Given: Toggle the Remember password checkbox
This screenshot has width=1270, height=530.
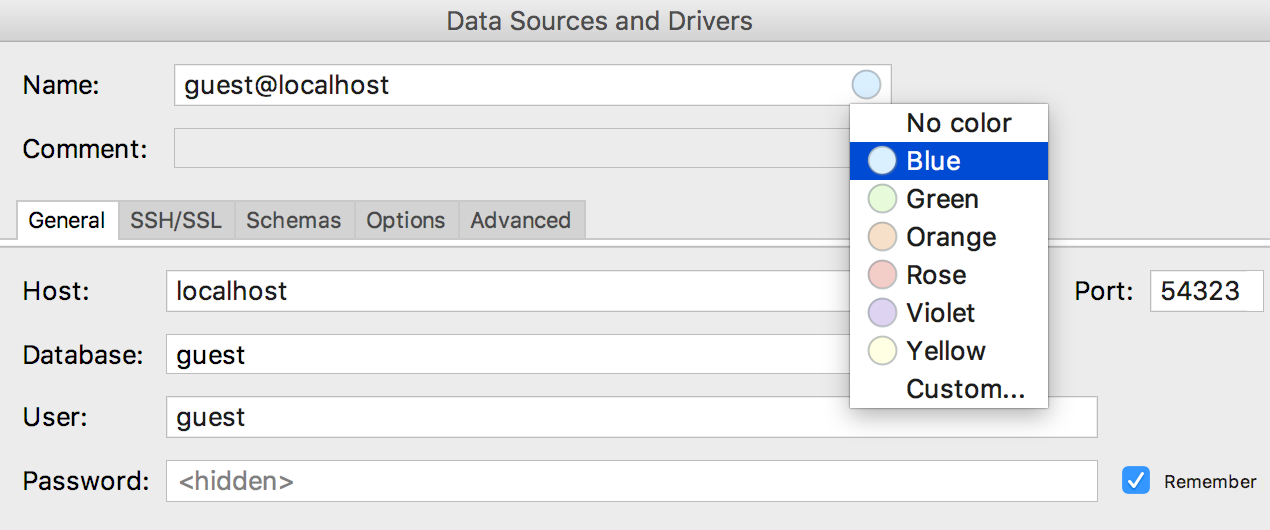Looking at the screenshot, I should coord(1135,481).
